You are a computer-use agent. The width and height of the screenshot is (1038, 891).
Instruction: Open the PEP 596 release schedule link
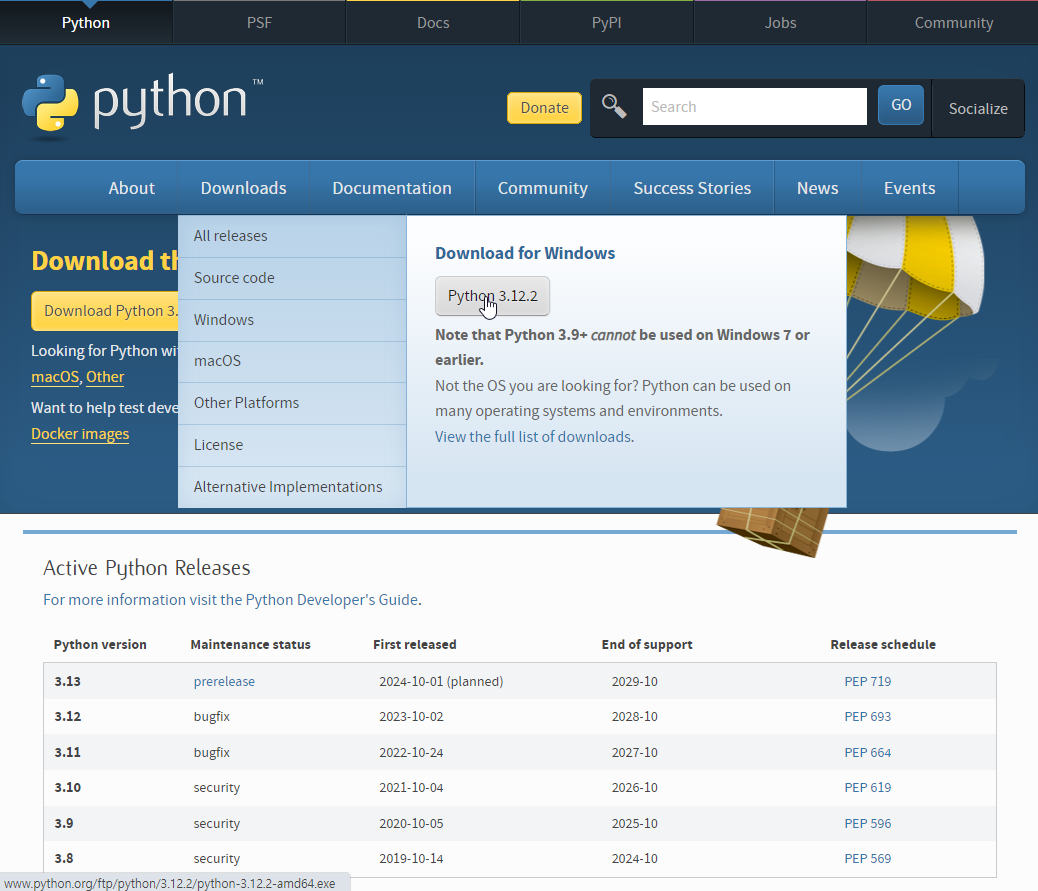[x=867, y=823]
